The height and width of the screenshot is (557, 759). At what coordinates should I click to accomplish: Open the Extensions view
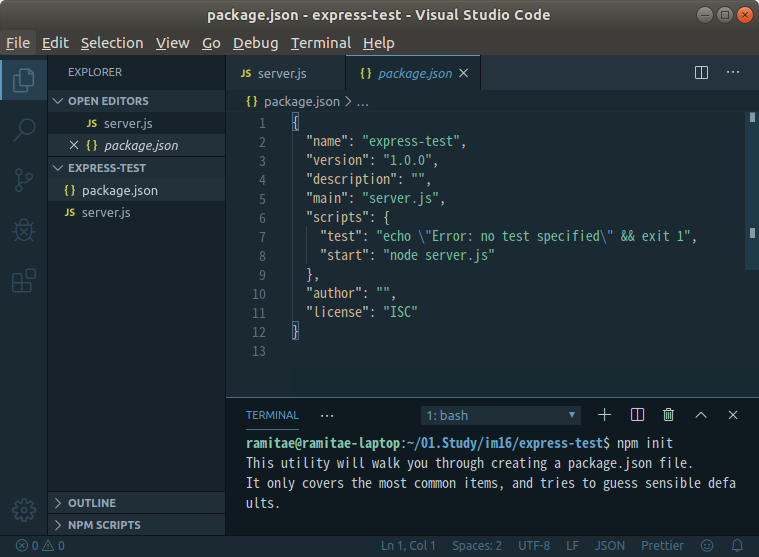(x=23, y=281)
